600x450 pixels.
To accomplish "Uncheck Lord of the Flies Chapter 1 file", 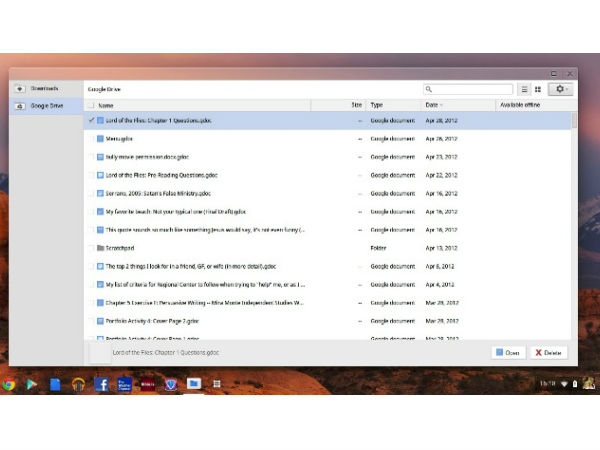I will pyautogui.click(x=91, y=120).
